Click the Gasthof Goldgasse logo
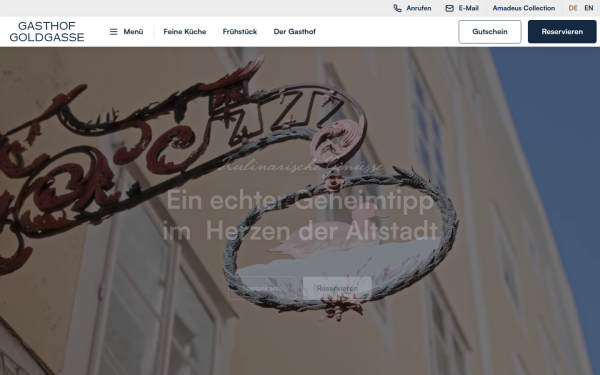Image resolution: width=600 pixels, height=375 pixels. click(x=47, y=32)
